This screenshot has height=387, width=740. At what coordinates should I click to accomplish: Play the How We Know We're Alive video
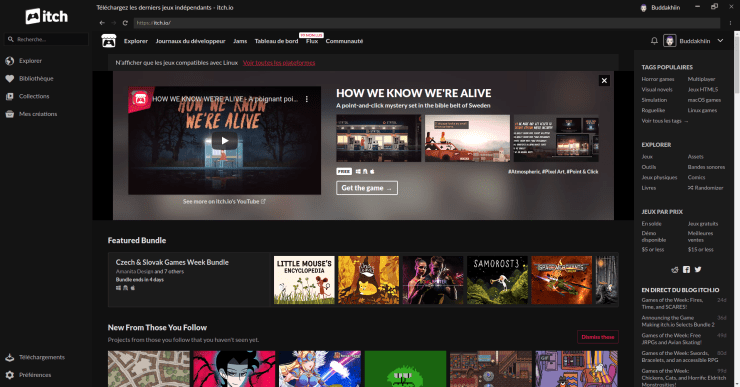tap(225, 141)
